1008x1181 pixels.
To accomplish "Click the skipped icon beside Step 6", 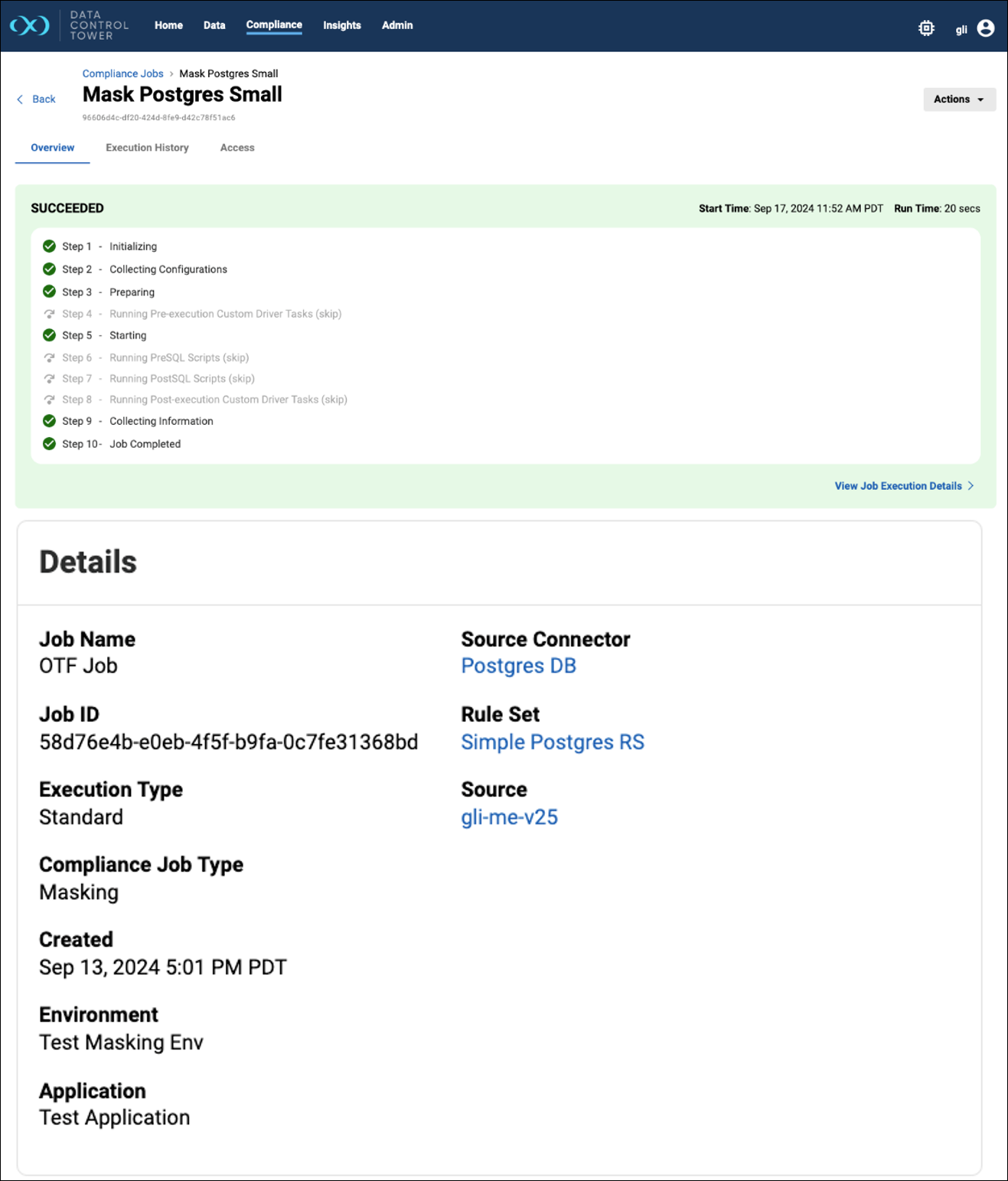I will (x=49, y=357).
